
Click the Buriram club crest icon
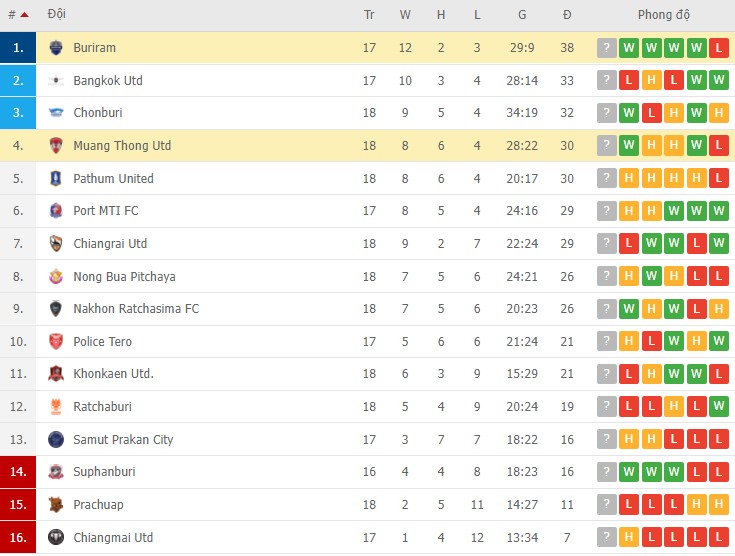point(55,48)
